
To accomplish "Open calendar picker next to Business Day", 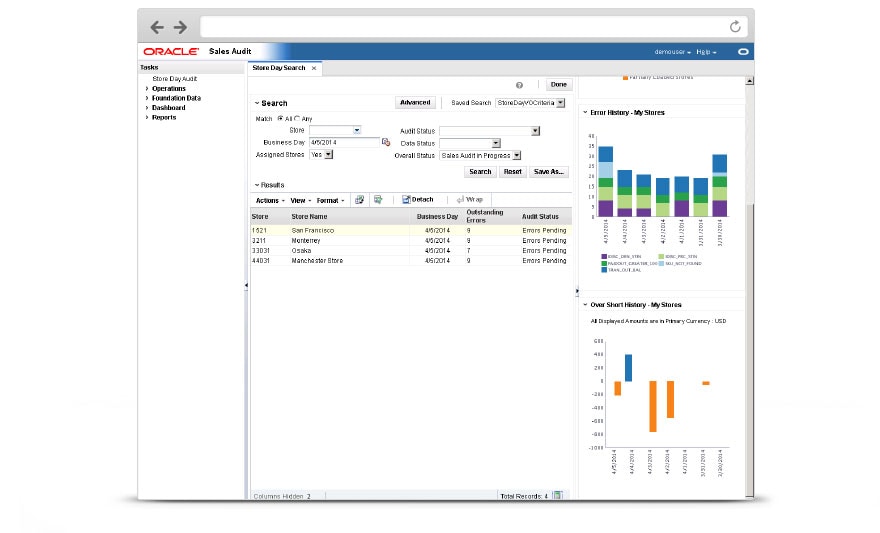I will tap(386, 143).
